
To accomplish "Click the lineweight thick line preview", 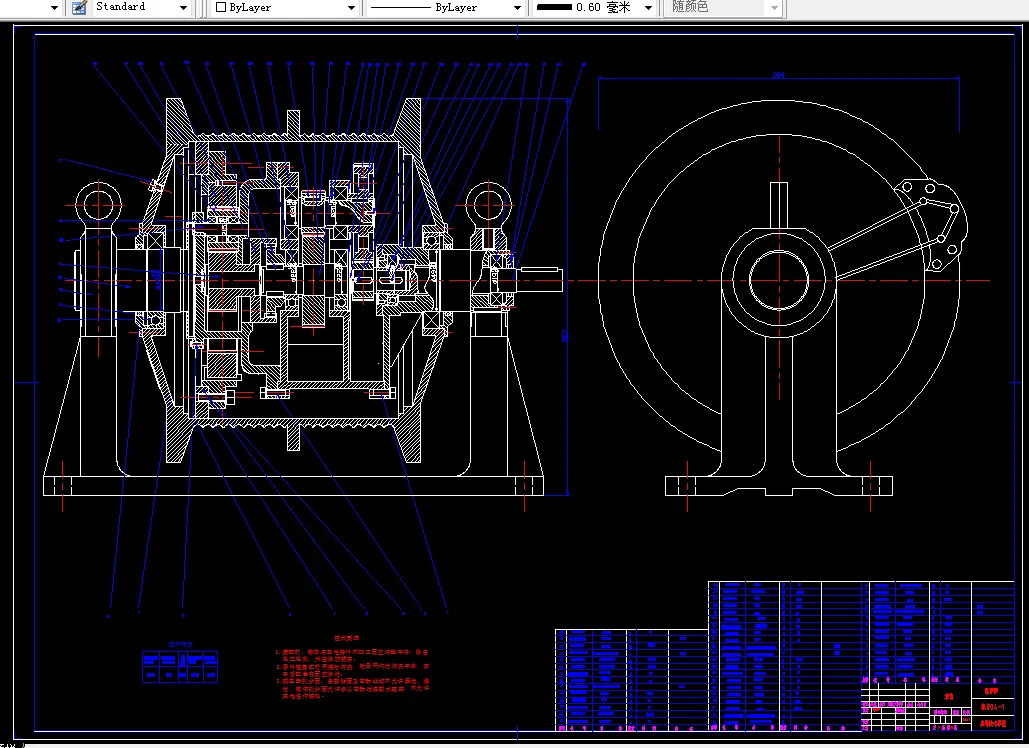I will coord(553,7).
